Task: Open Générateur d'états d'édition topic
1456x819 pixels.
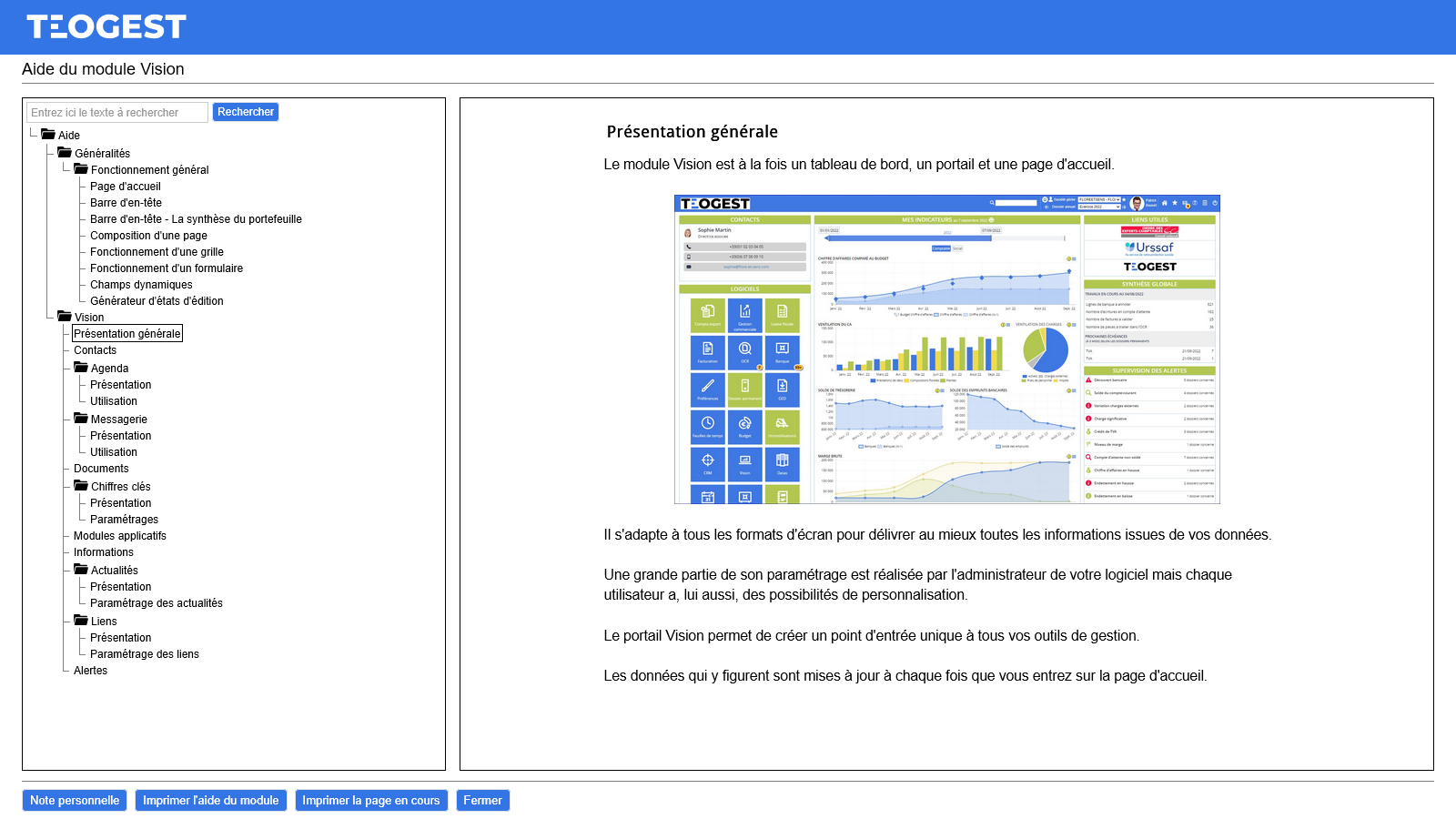Action: coord(157,301)
